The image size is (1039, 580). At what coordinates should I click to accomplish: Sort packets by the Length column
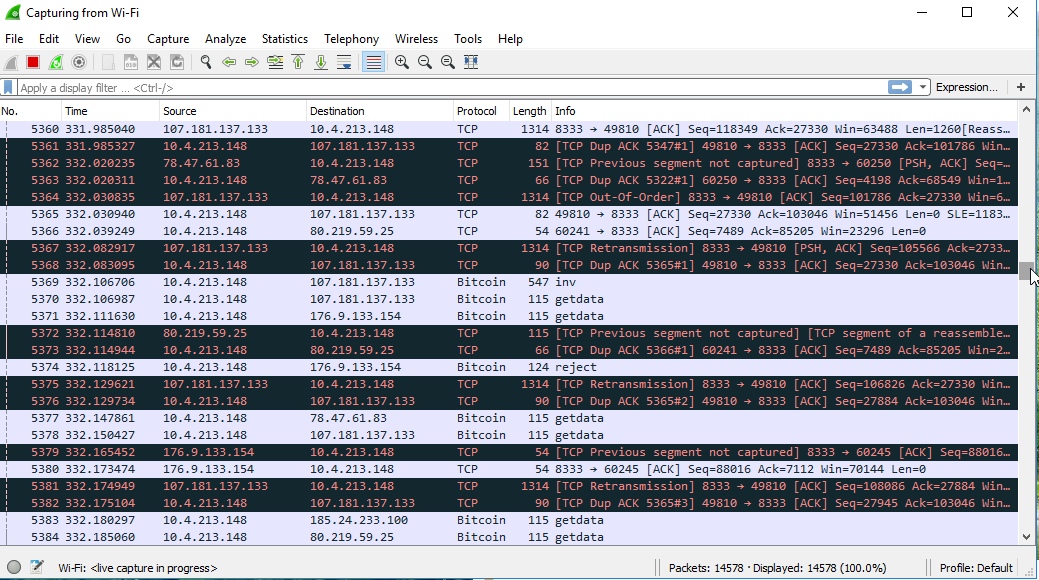click(530, 111)
